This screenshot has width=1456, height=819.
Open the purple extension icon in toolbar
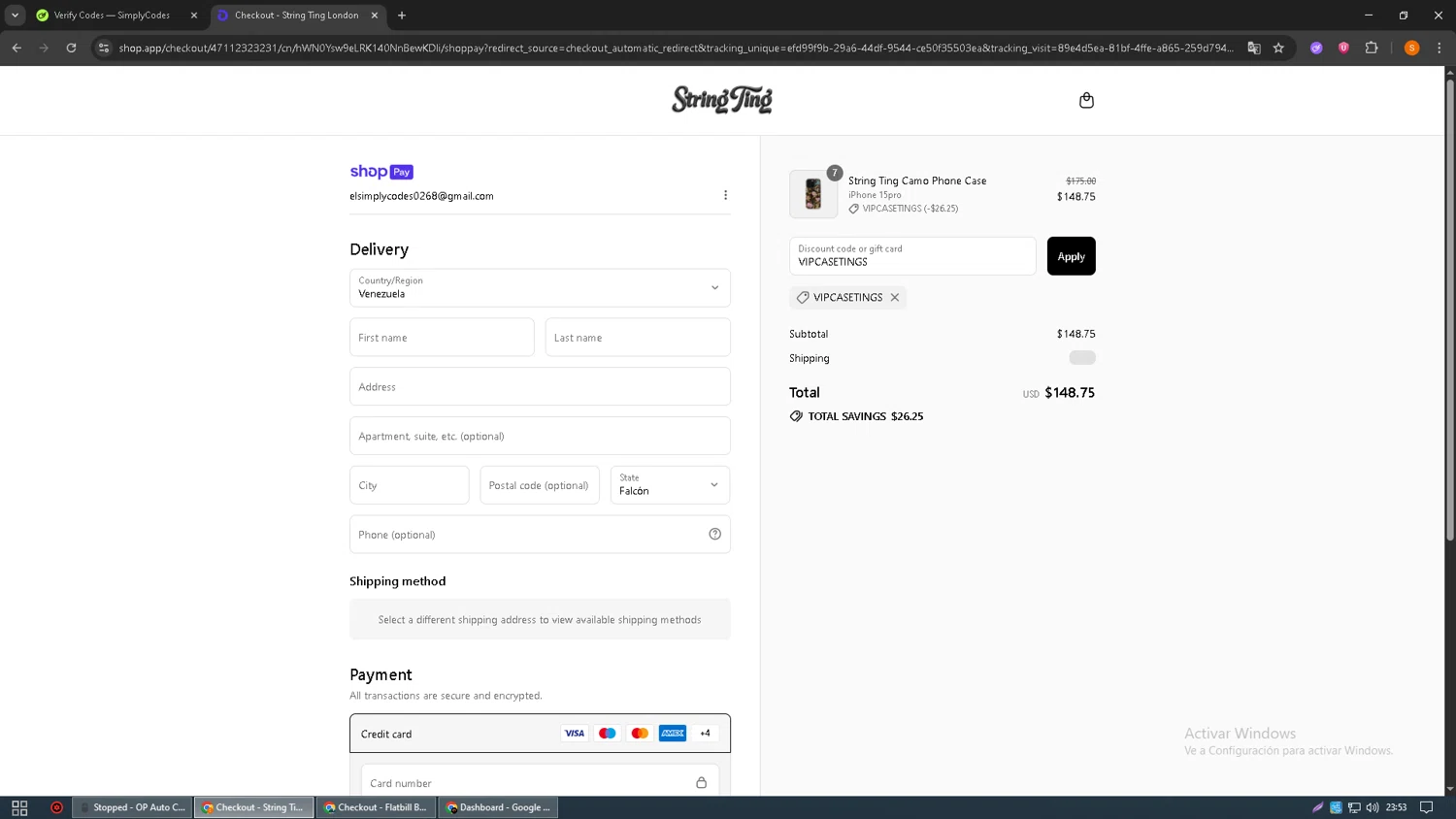coord(1316,48)
